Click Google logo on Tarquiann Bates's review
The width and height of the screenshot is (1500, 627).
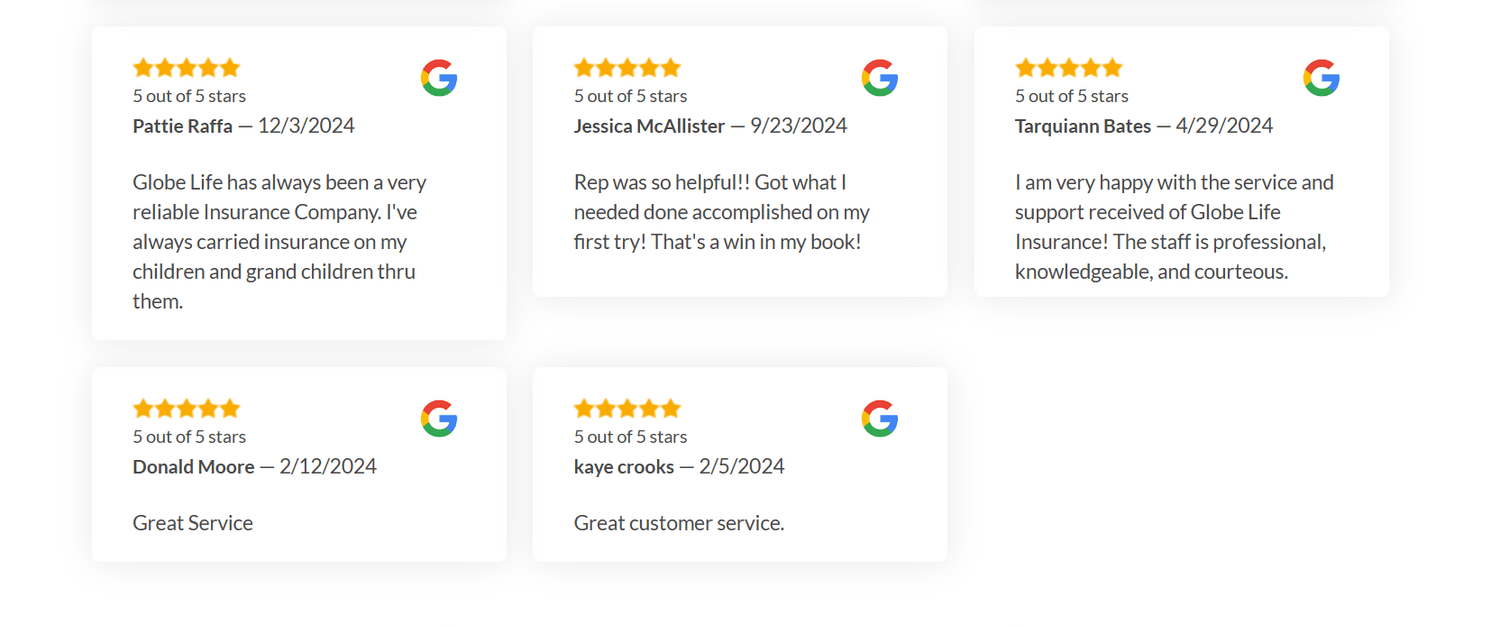(x=1321, y=78)
